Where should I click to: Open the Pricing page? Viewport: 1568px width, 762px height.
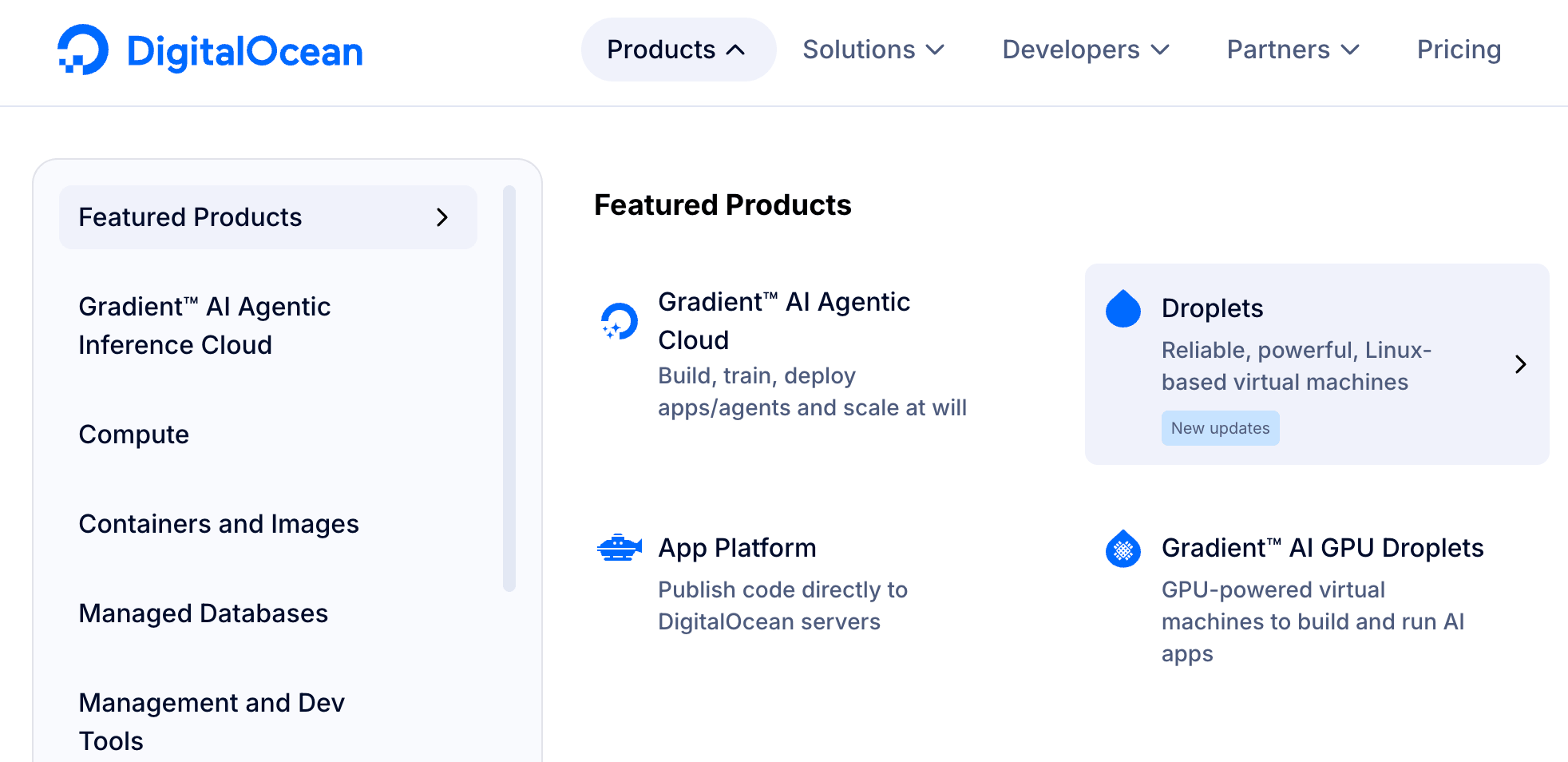pyautogui.click(x=1459, y=50)
